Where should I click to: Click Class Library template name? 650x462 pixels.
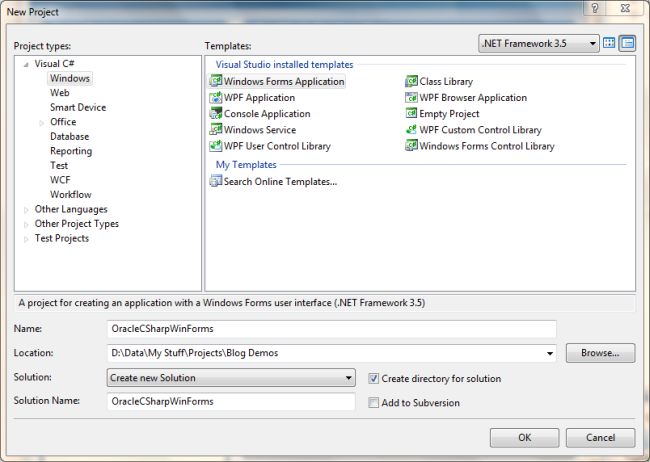[446, 81]
